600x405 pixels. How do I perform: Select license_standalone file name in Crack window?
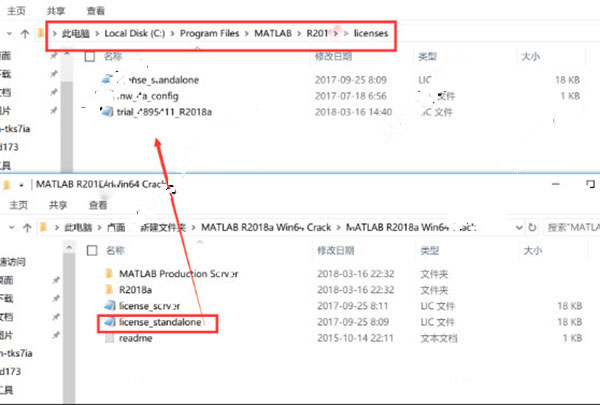160,322
